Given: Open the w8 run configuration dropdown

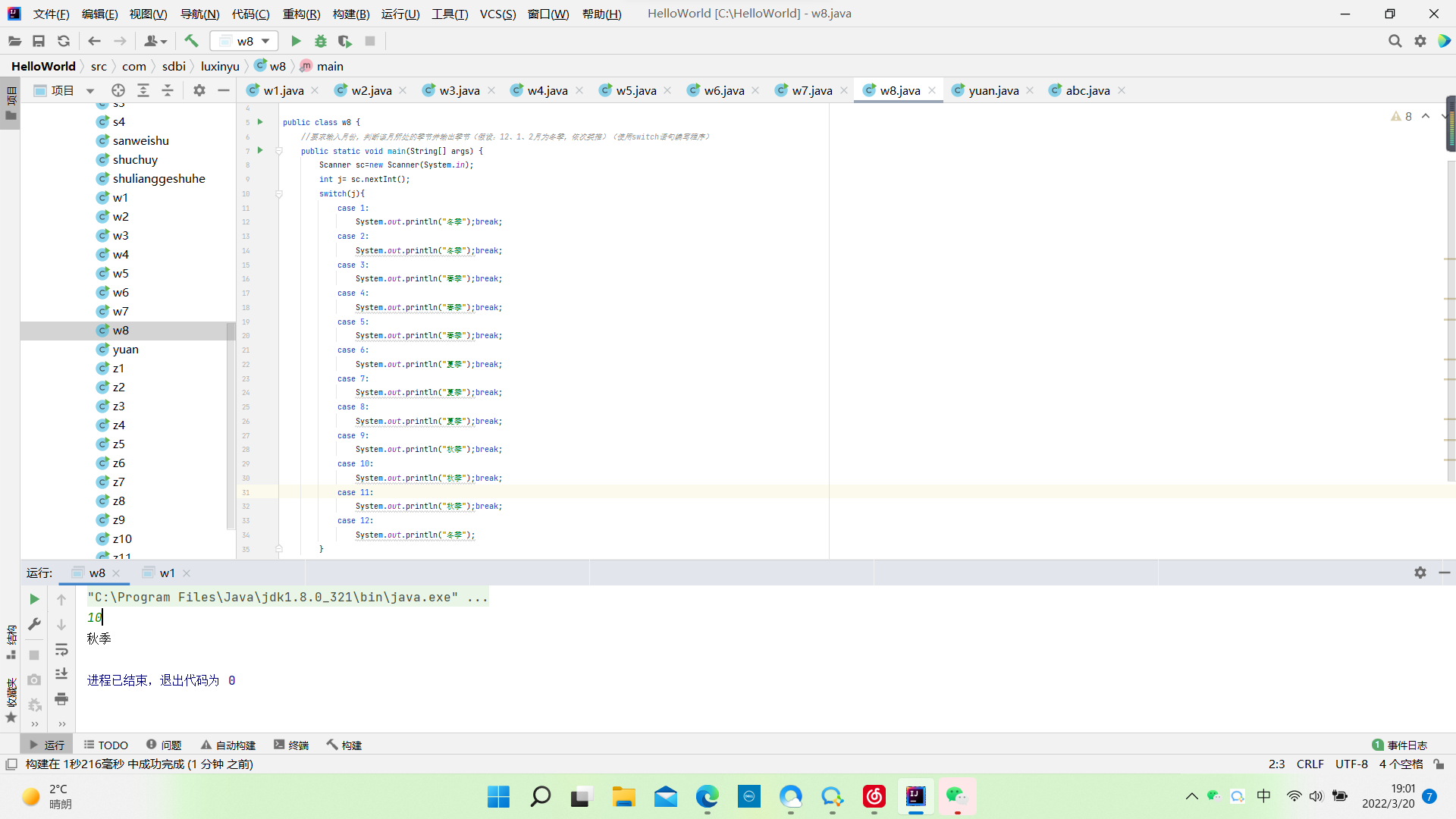Looking at the screenshot, I should (x=245, y=41).
